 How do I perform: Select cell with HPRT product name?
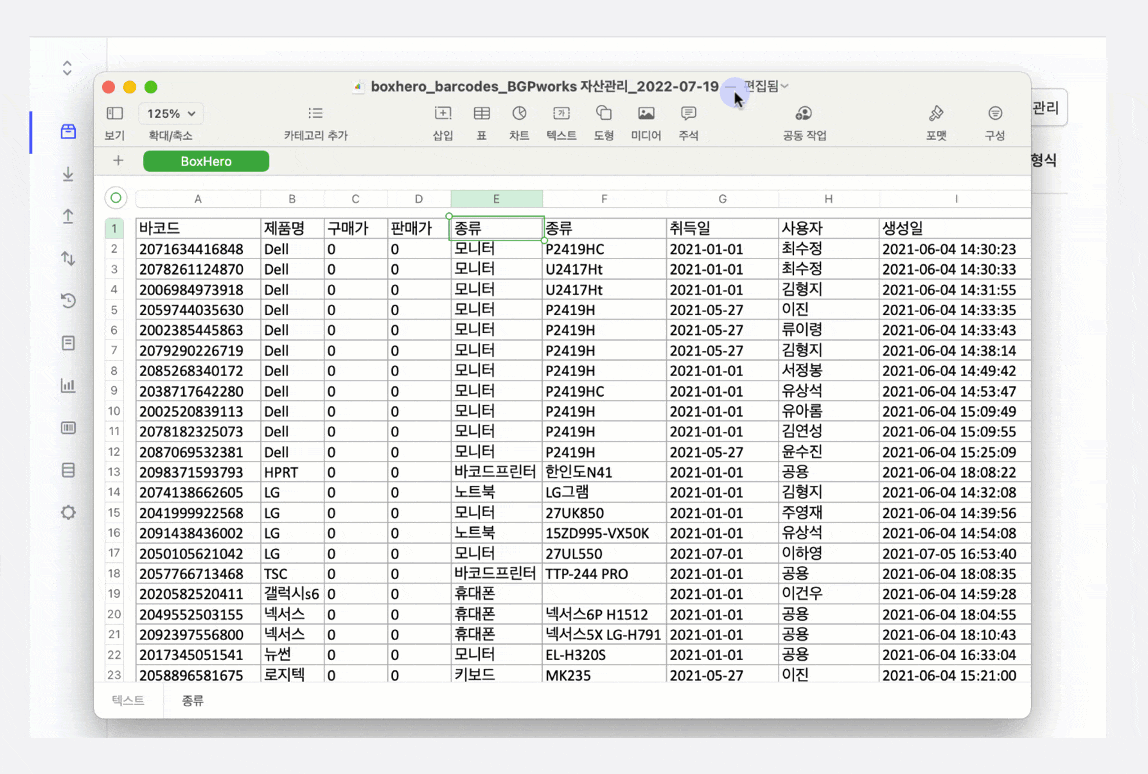292,472
